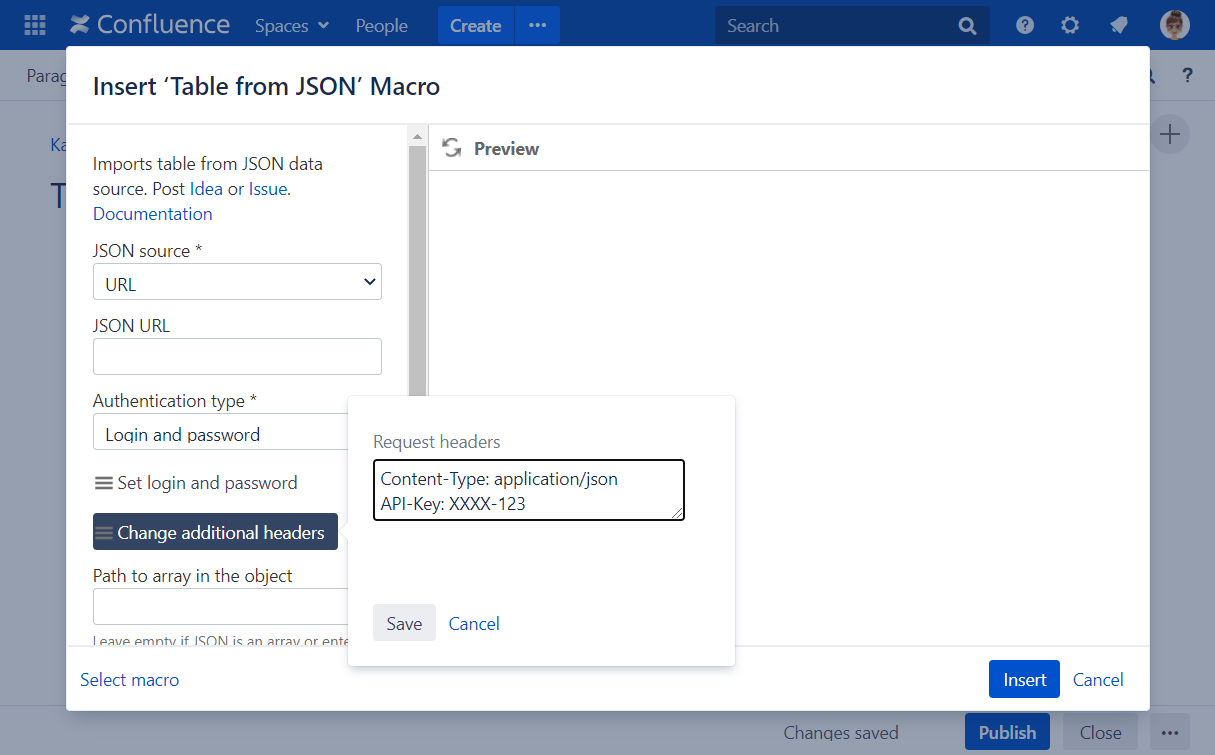The image size is (1215, 755).
Task: Insert the macro
Action: (x=1024, y=679)
